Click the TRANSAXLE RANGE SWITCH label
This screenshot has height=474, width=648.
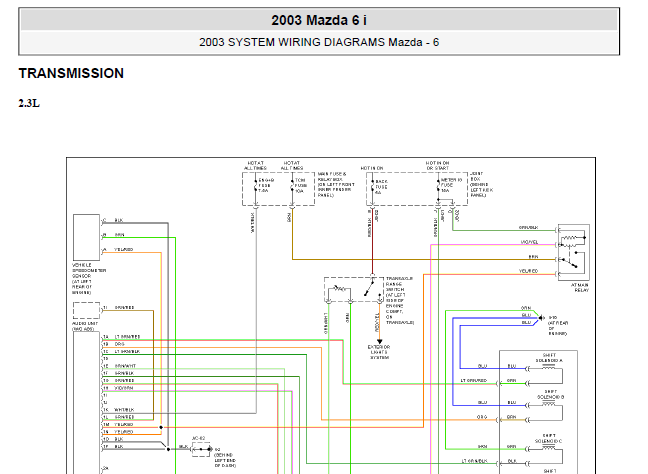click(399, 300)
